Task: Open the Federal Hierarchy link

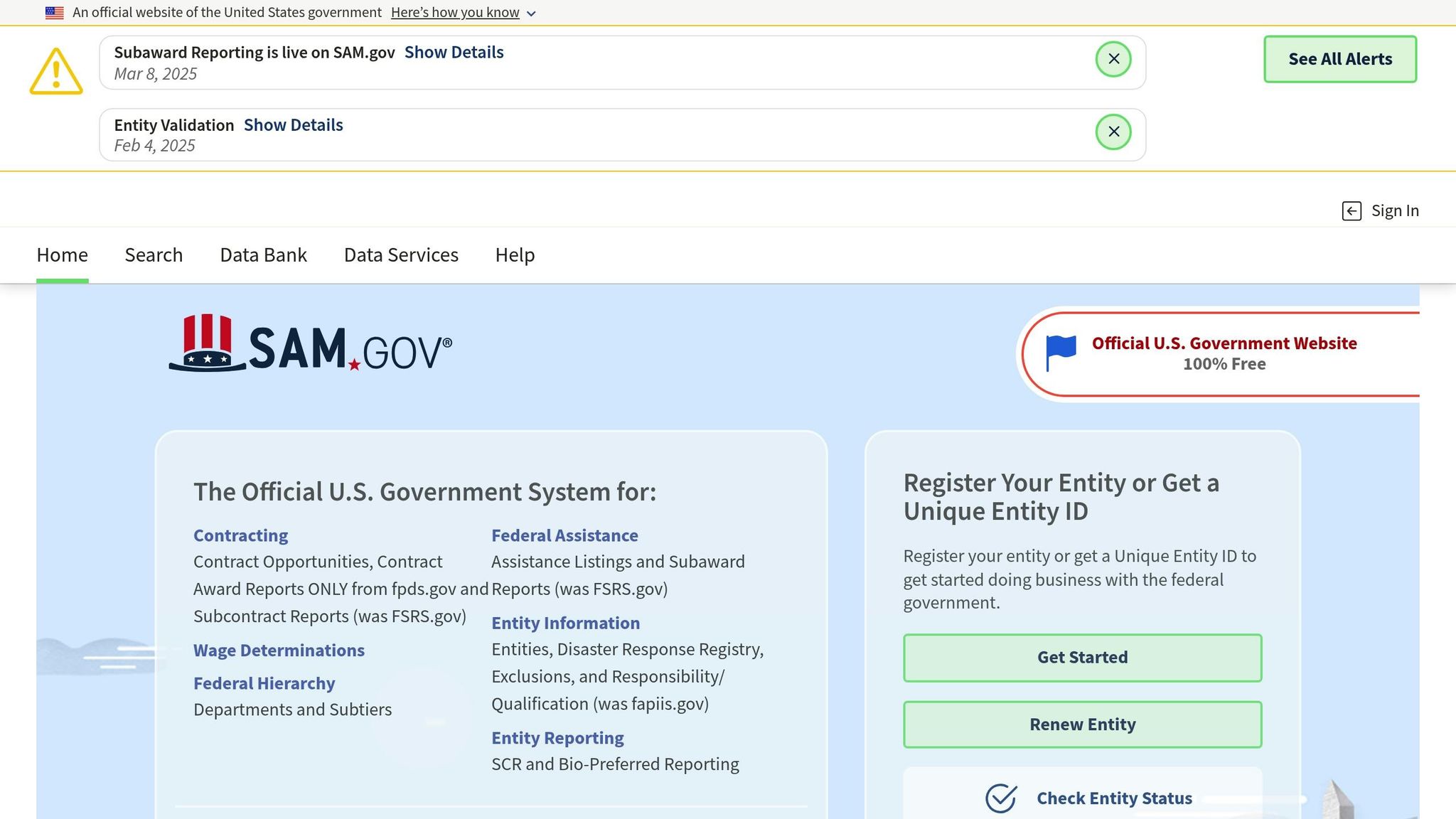Action: tap(264, 684)
